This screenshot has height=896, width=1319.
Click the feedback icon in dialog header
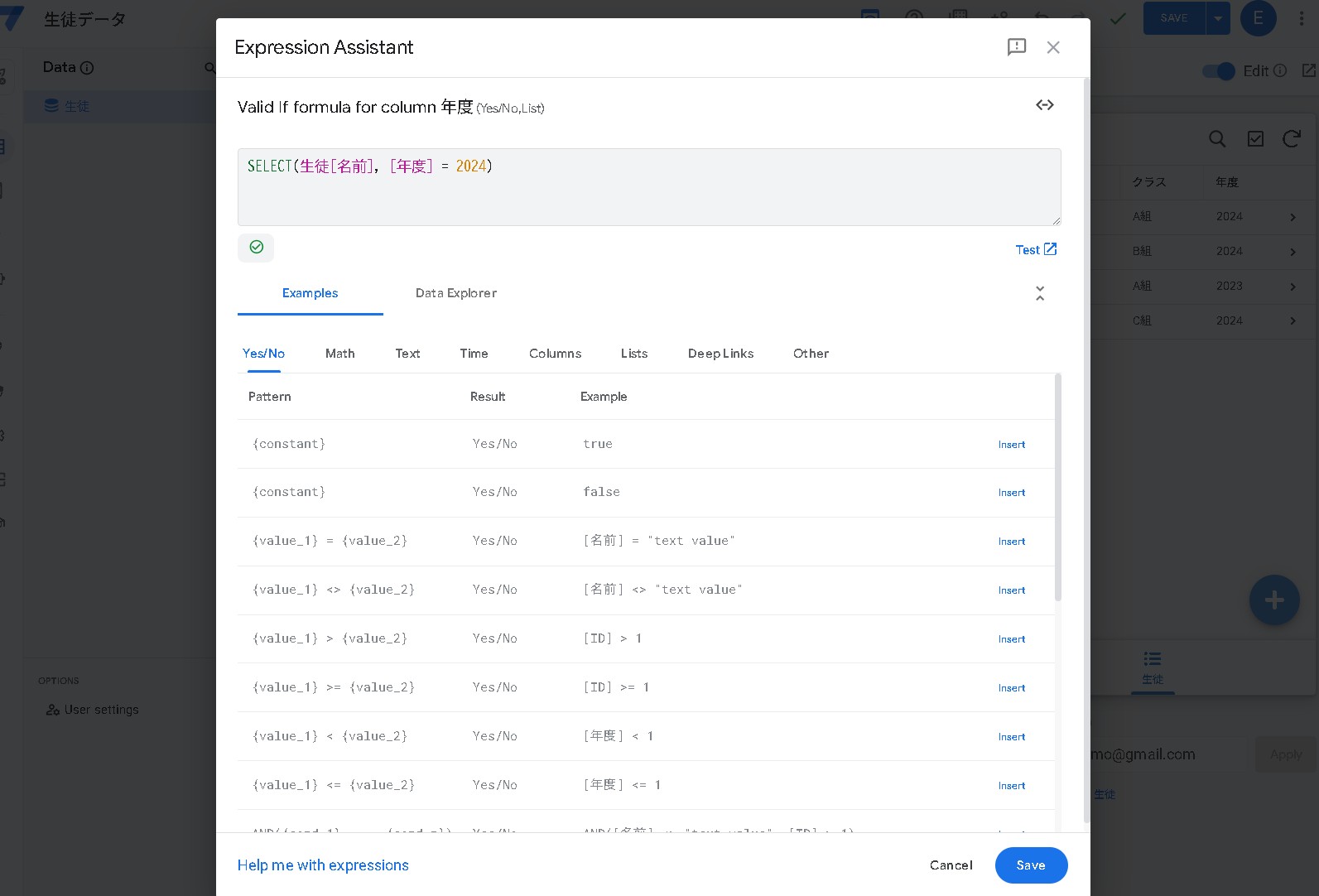pyautogui.click(x=1016, y=47)
